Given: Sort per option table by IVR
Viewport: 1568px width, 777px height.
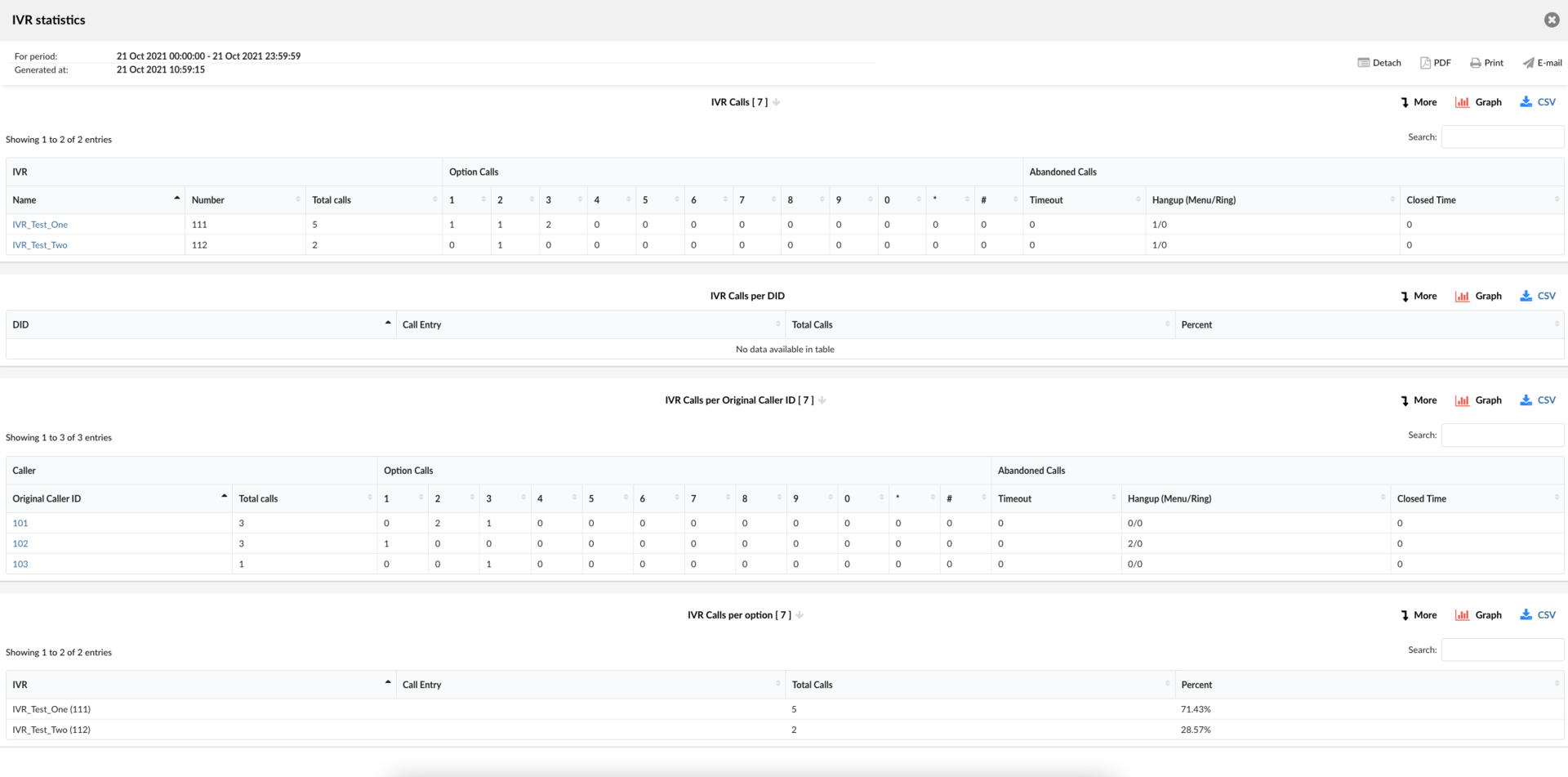Looking at the screenshot, I should (x=201, y=685).
